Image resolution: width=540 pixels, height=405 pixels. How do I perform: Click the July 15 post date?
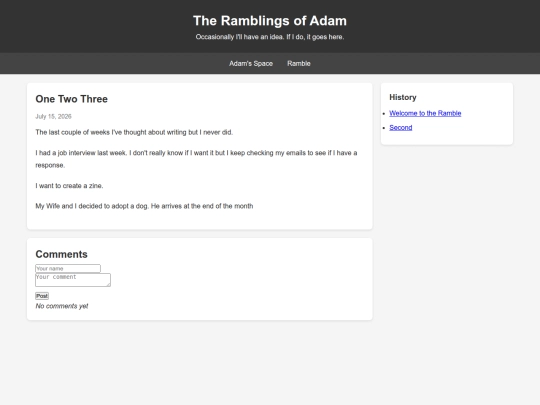(53, 116)
